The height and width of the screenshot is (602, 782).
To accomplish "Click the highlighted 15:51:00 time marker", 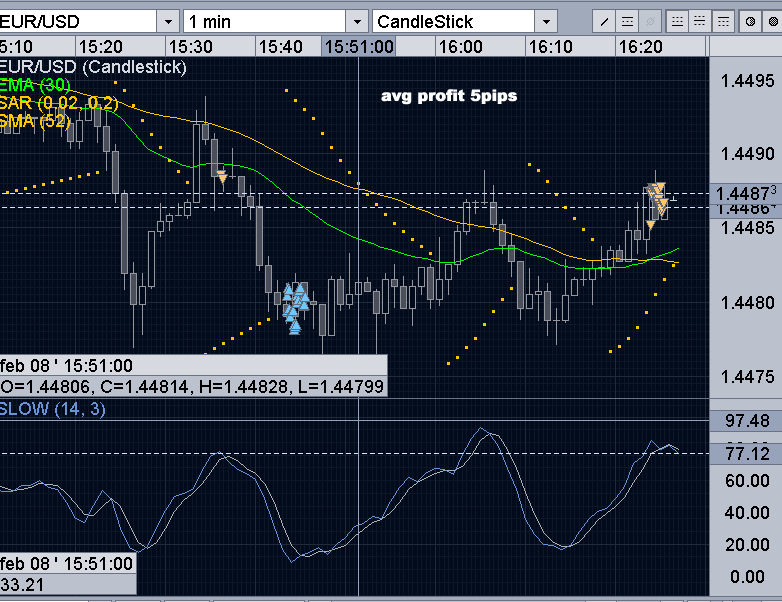I will point(359,47).
